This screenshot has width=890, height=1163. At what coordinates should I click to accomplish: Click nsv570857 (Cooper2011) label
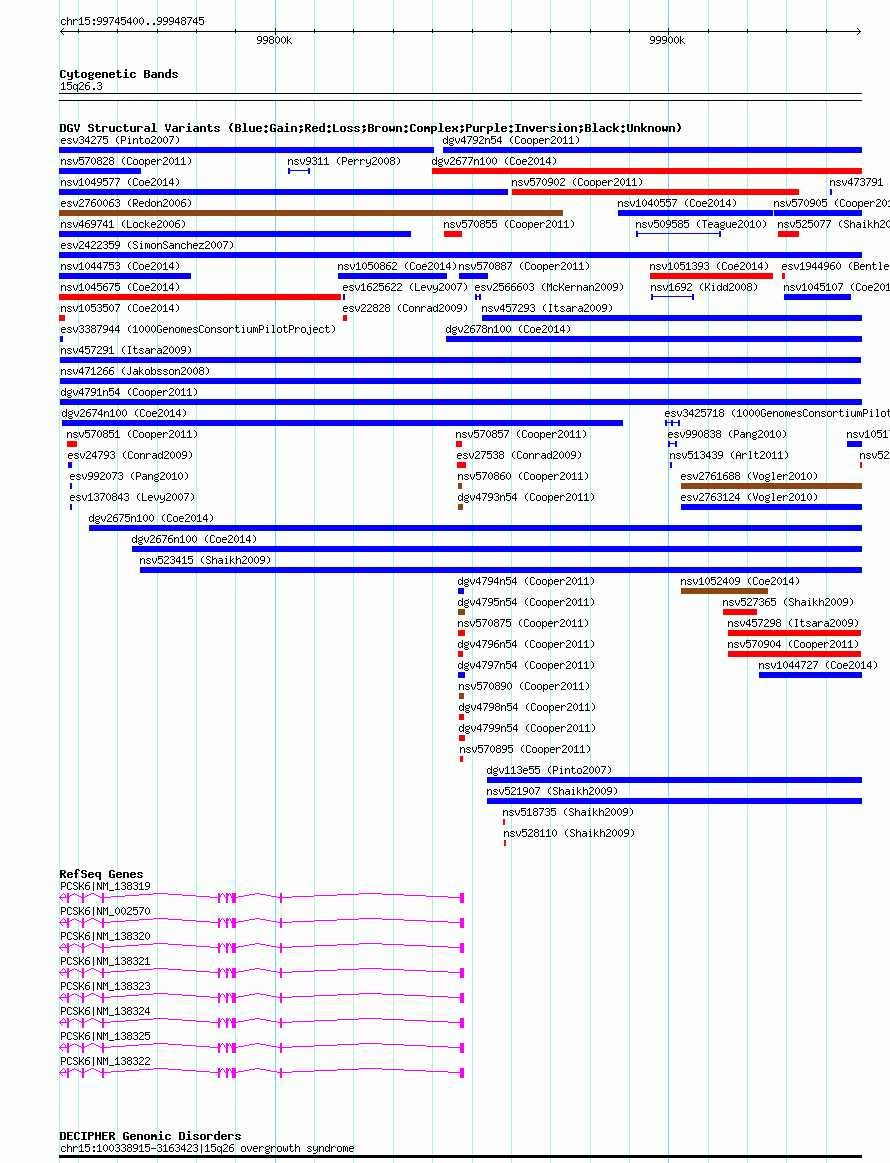521,434
